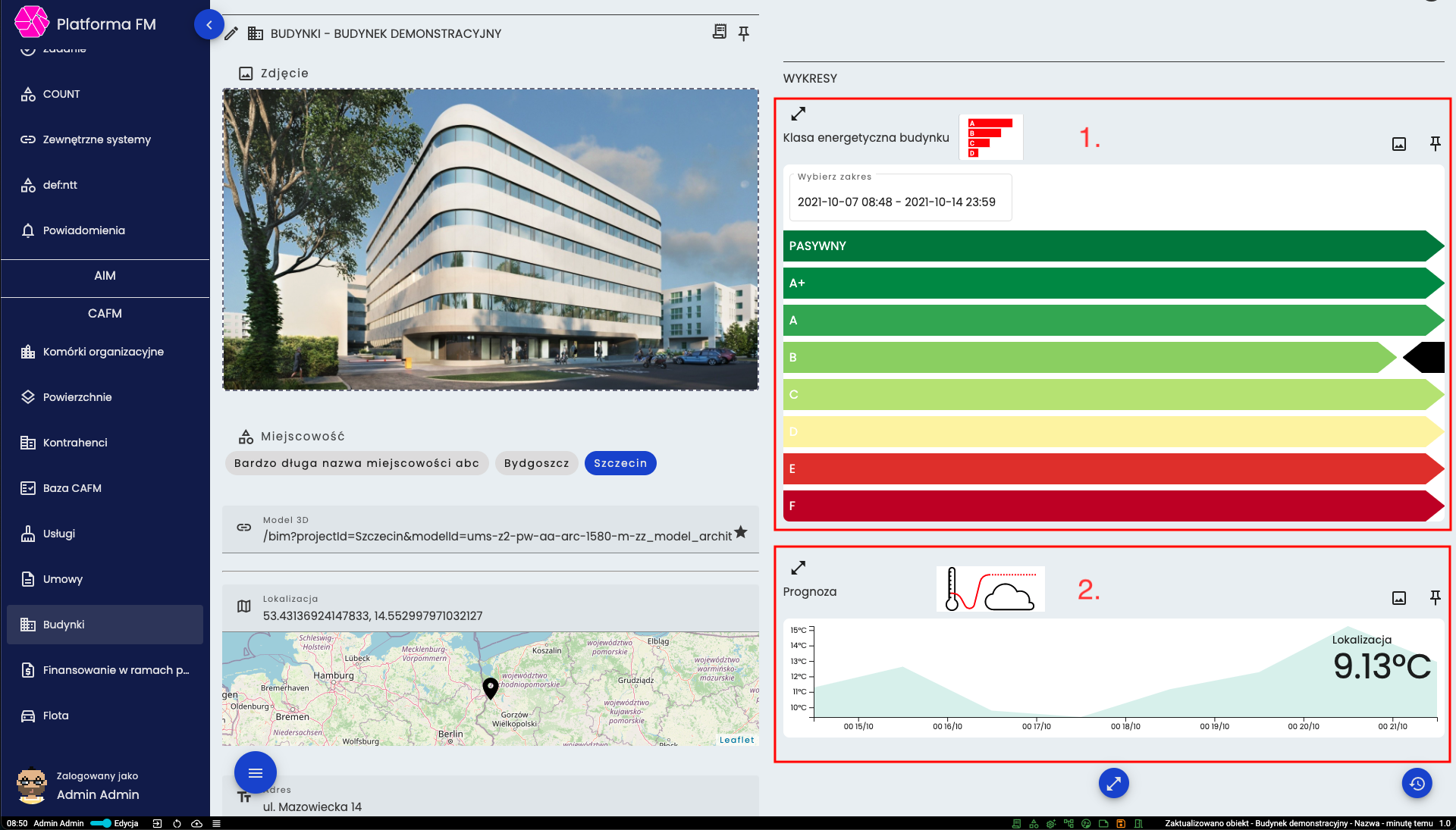Click the A+ energy class bar
Image resolution: width=1456 pixels, height=830 pixels.
(1113, 283)
